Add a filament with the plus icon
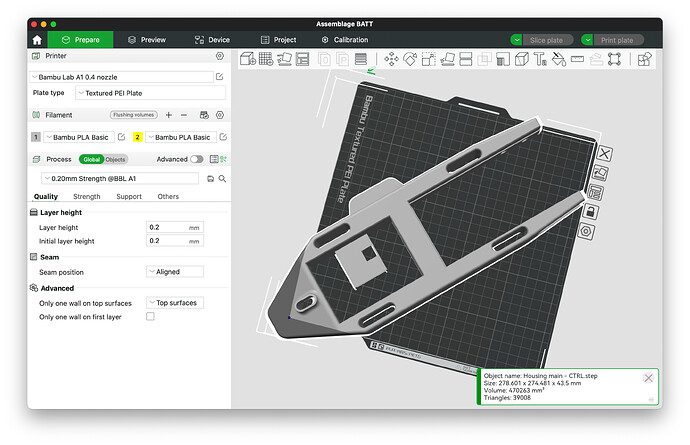 point(169,115)
